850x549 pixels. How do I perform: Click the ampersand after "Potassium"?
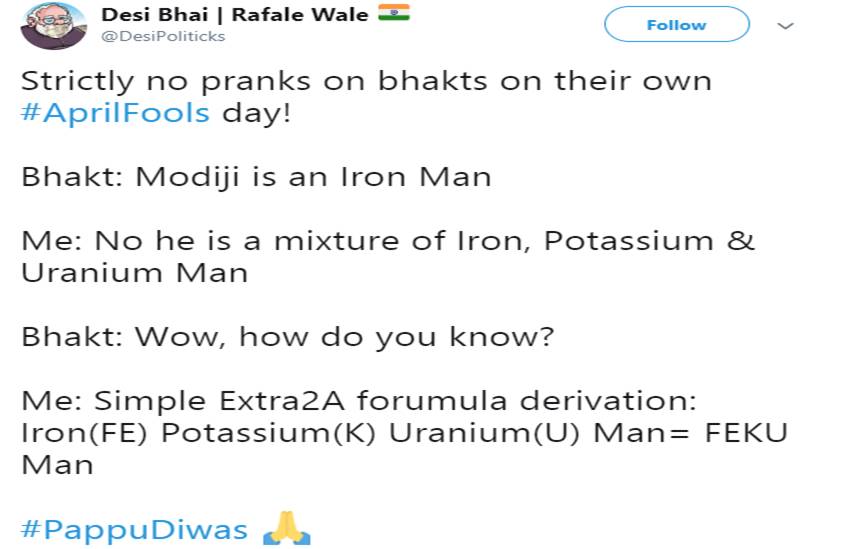pyautogui.click(x=741, y=241)
